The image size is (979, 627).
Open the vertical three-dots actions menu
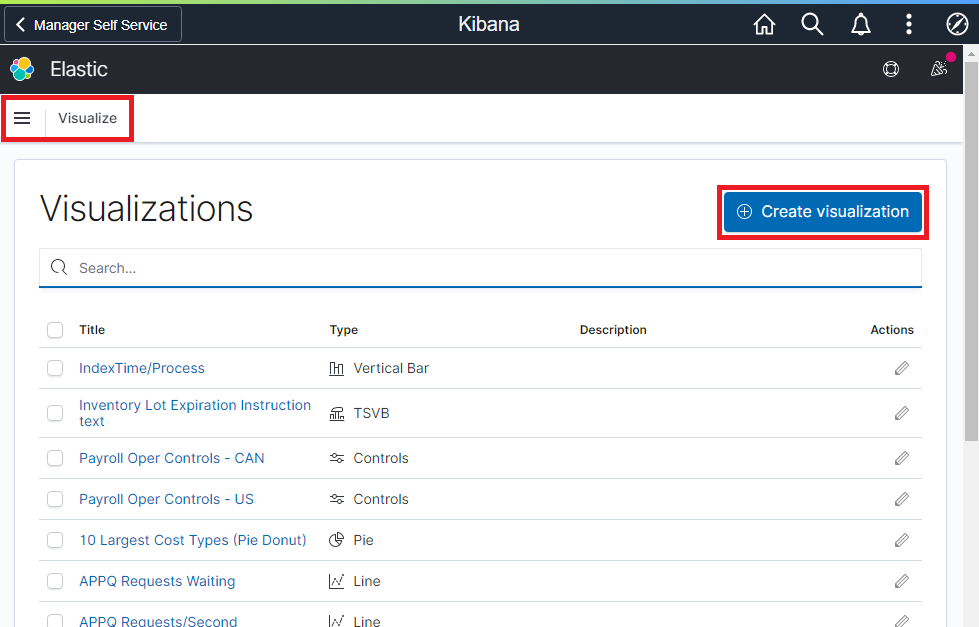tap(908, 25)
